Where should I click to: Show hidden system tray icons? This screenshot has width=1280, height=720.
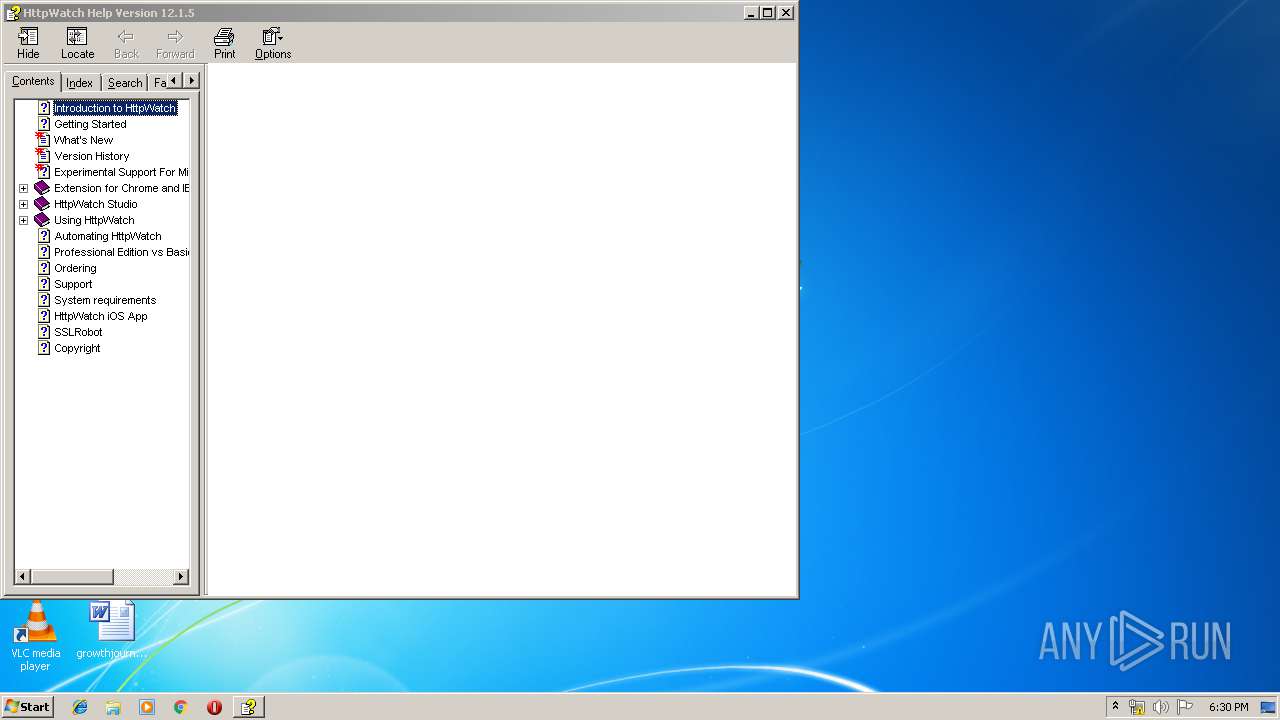pos(1115,706)
